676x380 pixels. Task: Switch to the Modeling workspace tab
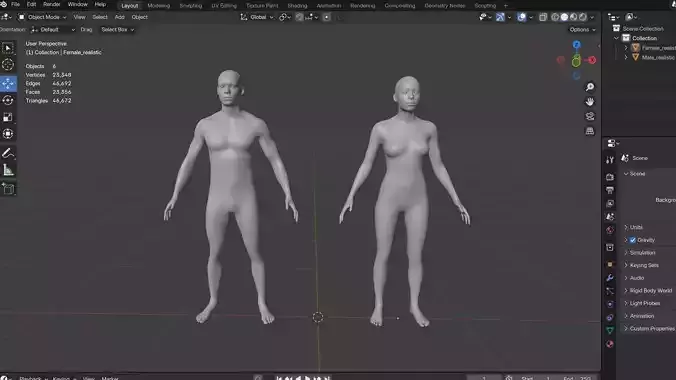[159, 6]
